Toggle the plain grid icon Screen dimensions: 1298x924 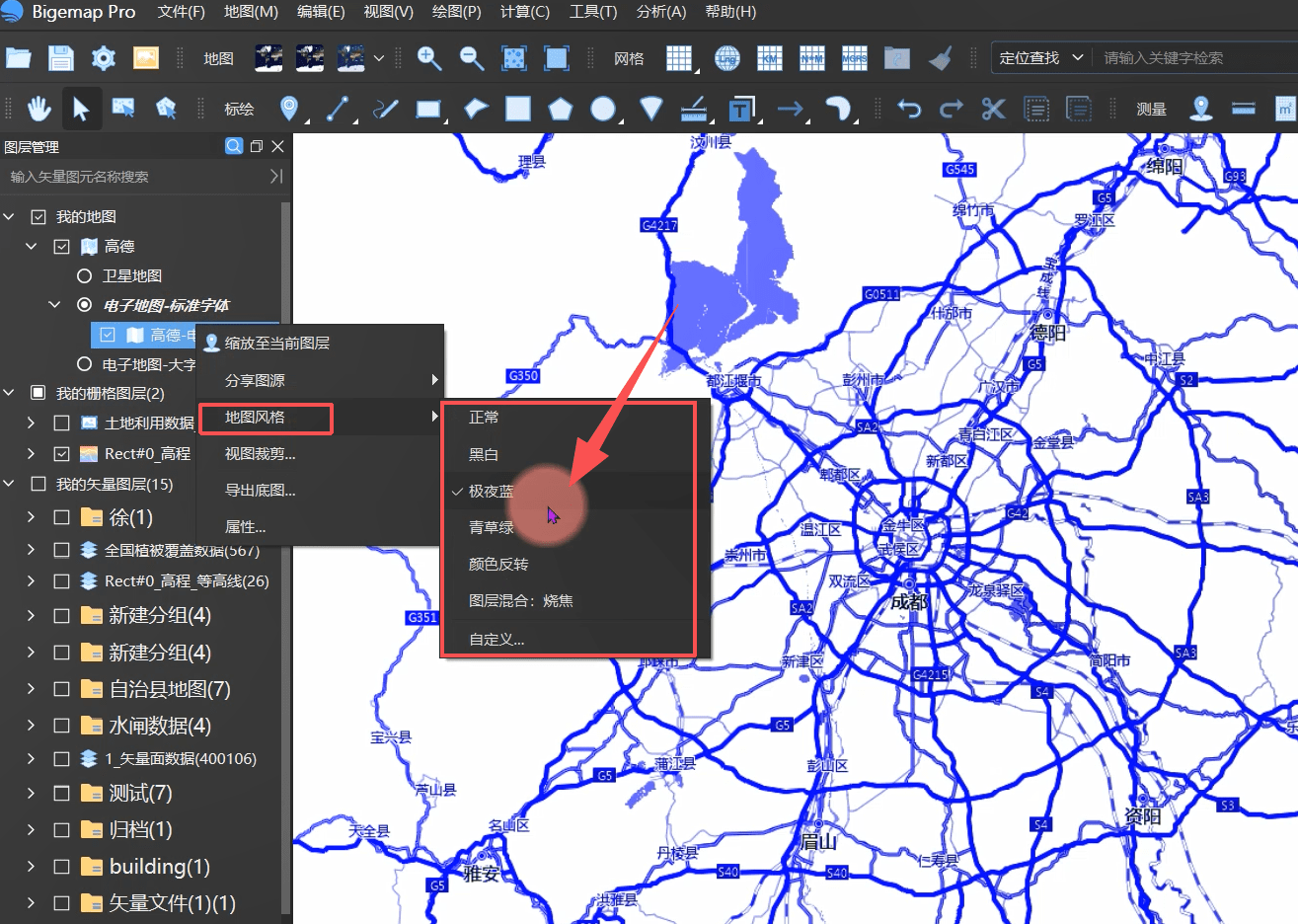(x=679, y=58)
